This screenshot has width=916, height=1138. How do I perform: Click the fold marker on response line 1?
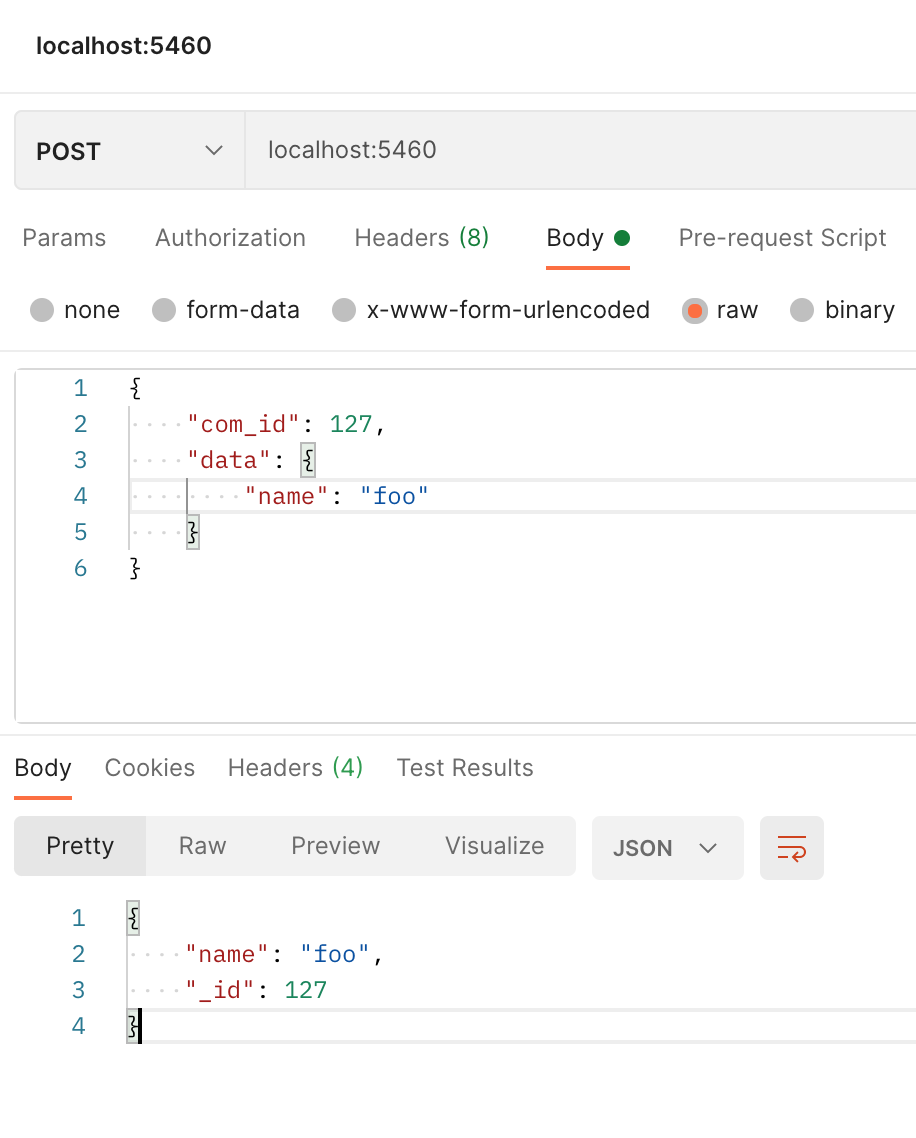(133, 916)
